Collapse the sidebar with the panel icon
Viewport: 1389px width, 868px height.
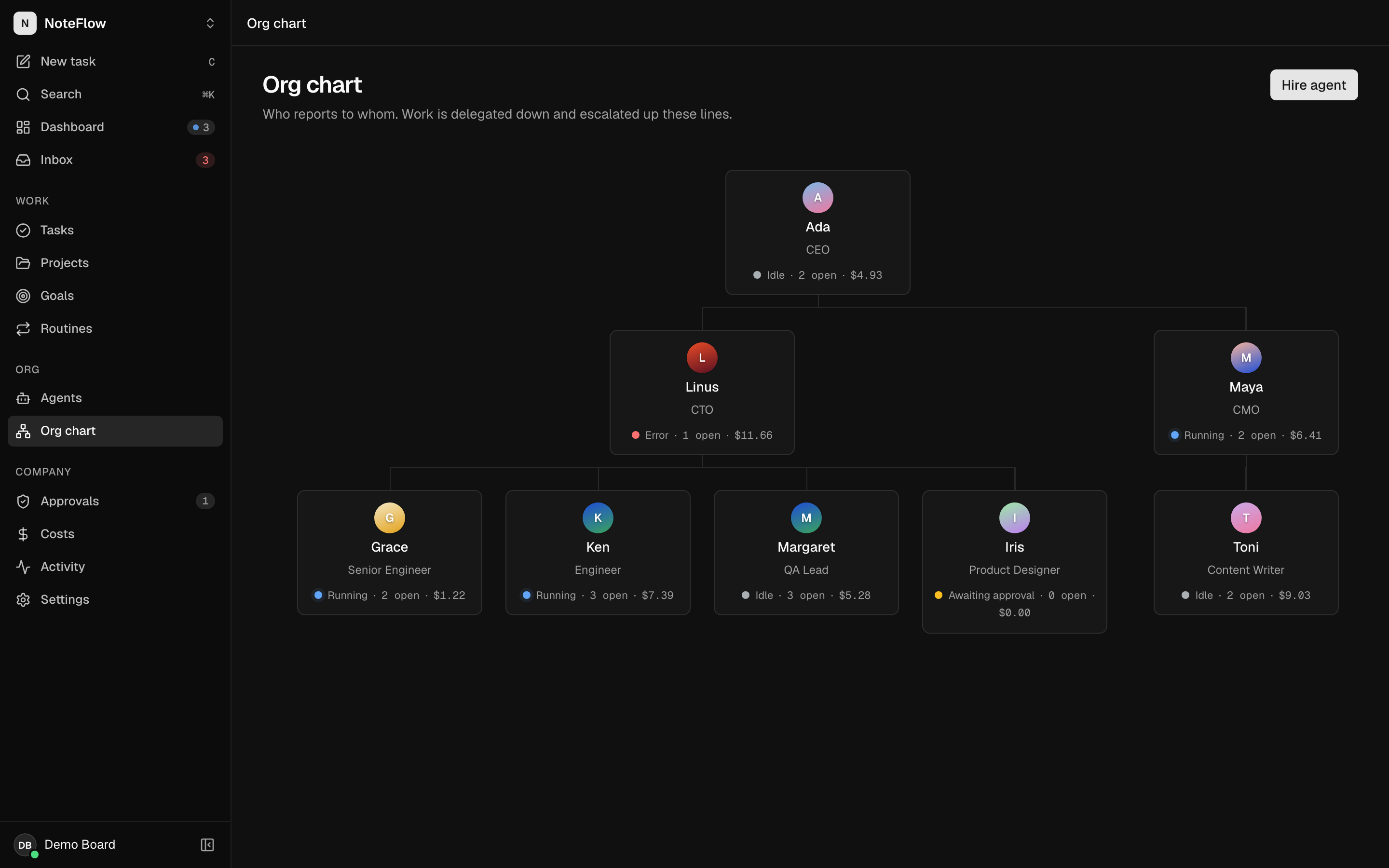pyautogui.click(x=207, y=844)
